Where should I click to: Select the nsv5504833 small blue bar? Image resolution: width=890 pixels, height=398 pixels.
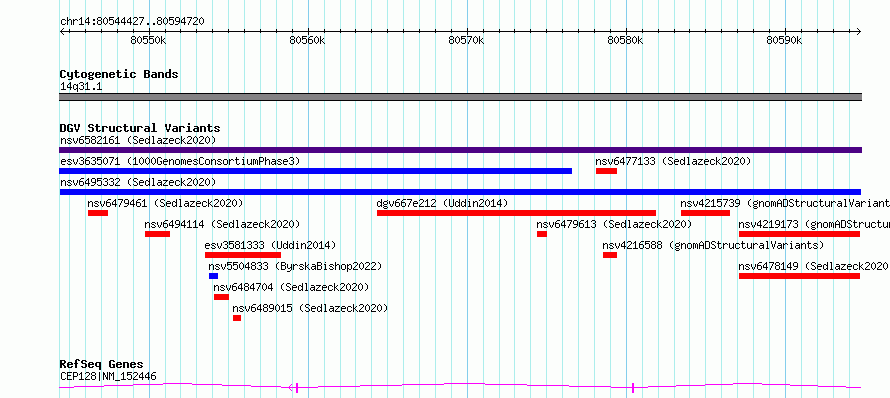coord(213,276)
